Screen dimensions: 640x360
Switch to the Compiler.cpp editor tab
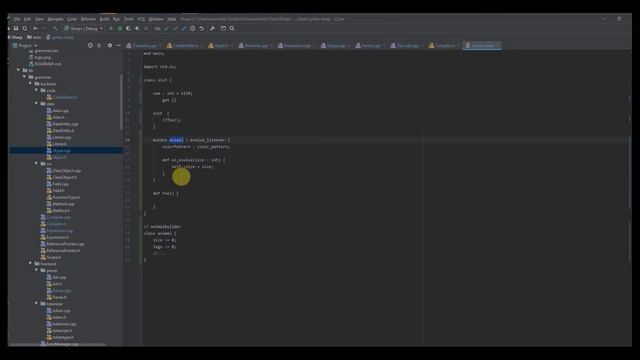point(143,46)
